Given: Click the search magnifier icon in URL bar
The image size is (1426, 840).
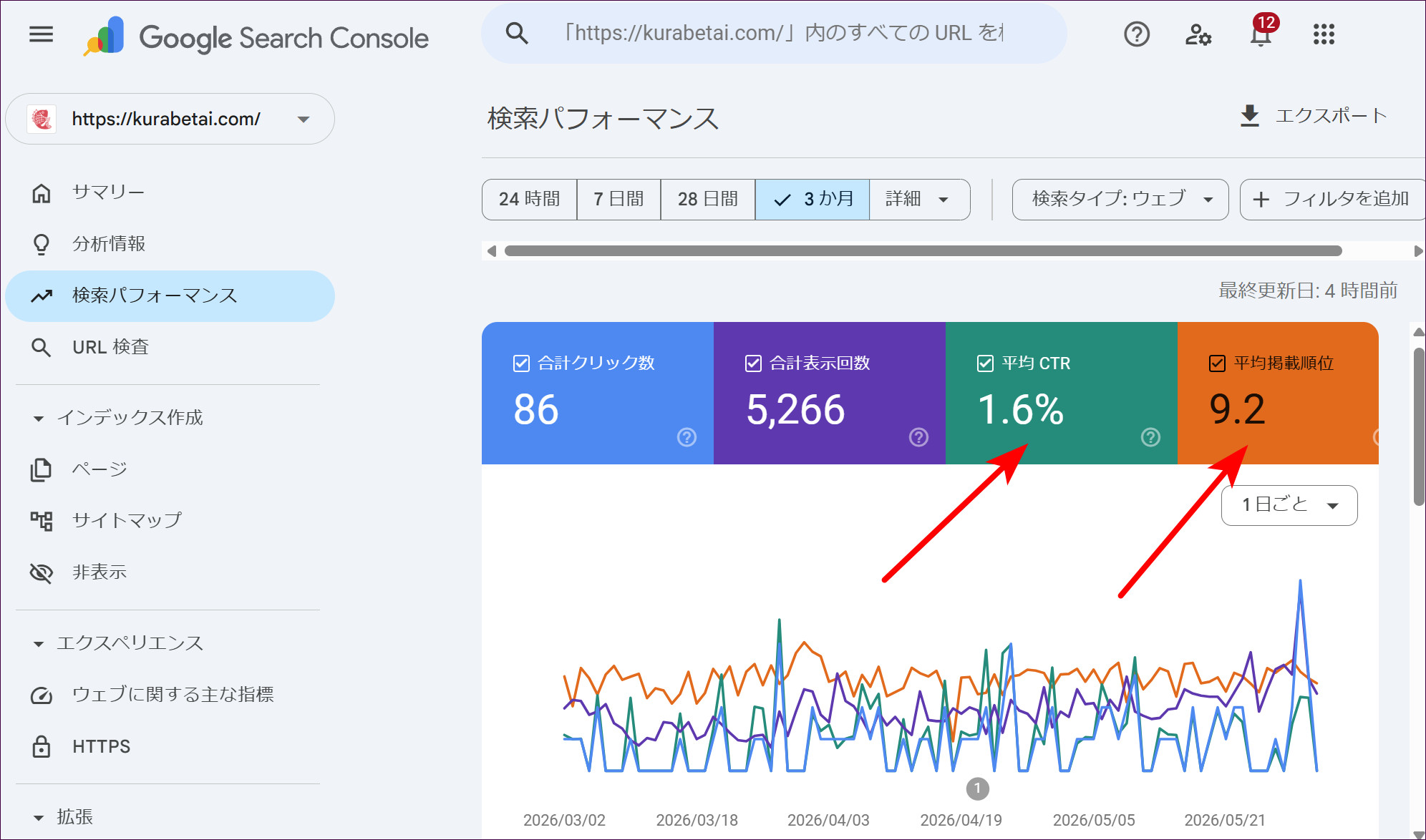Looking at the screenshot, I should pos(517,33).
